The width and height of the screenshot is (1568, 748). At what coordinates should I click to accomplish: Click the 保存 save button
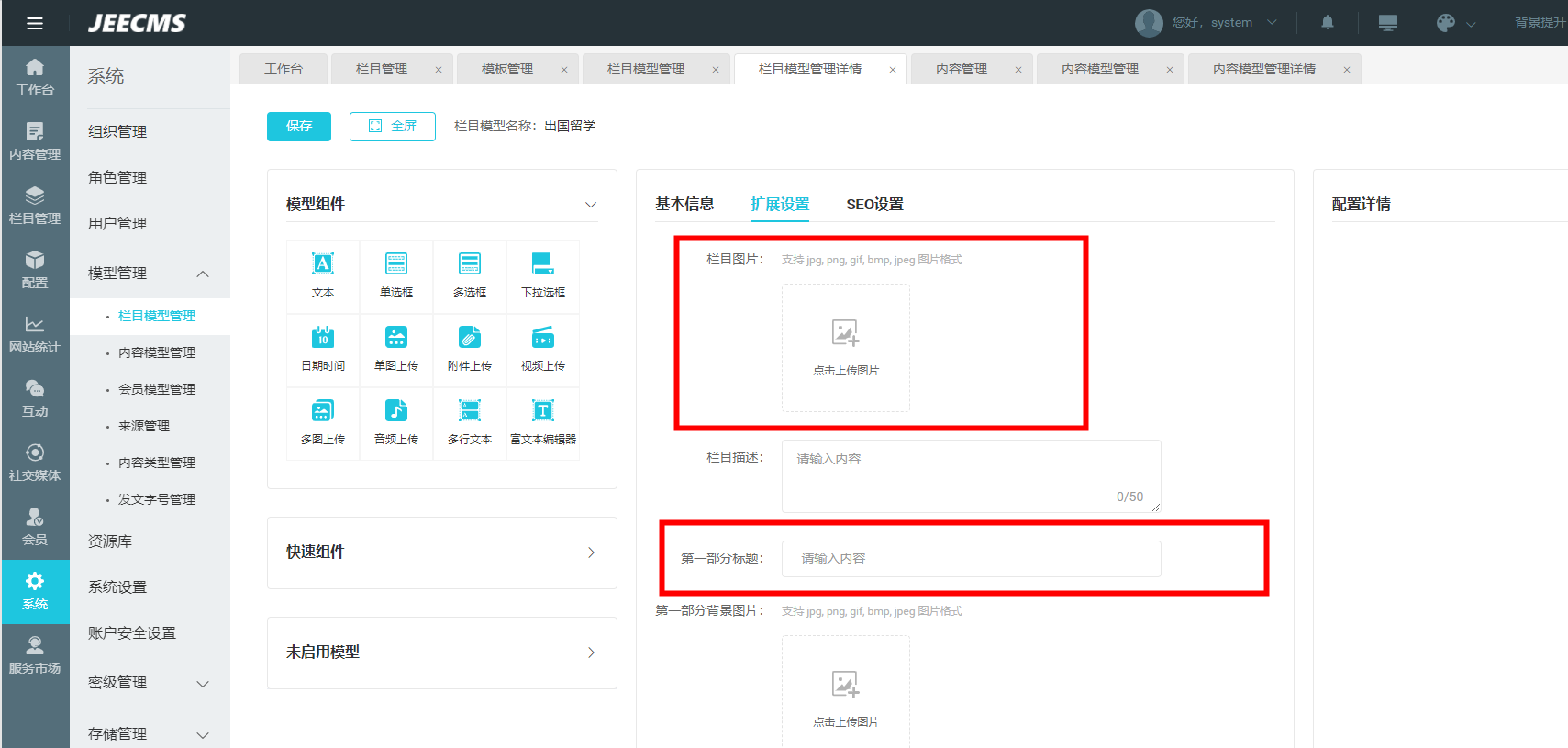(299, 127)
